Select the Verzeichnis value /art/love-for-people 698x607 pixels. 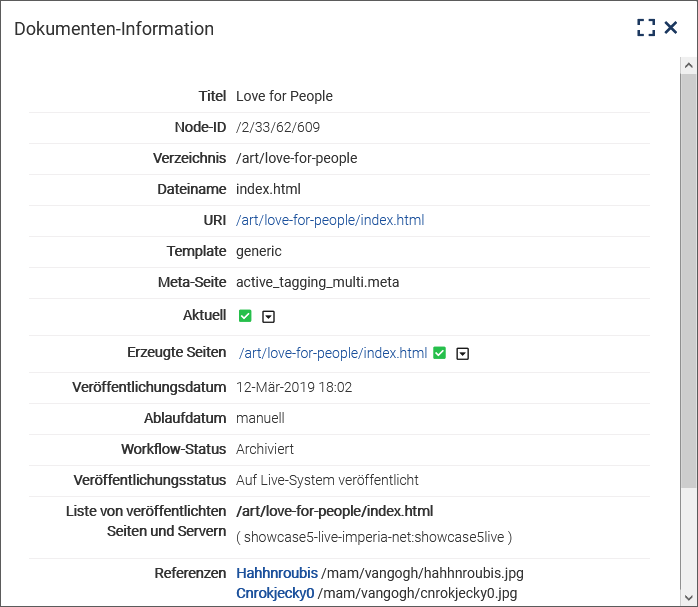tap(296, 158)
